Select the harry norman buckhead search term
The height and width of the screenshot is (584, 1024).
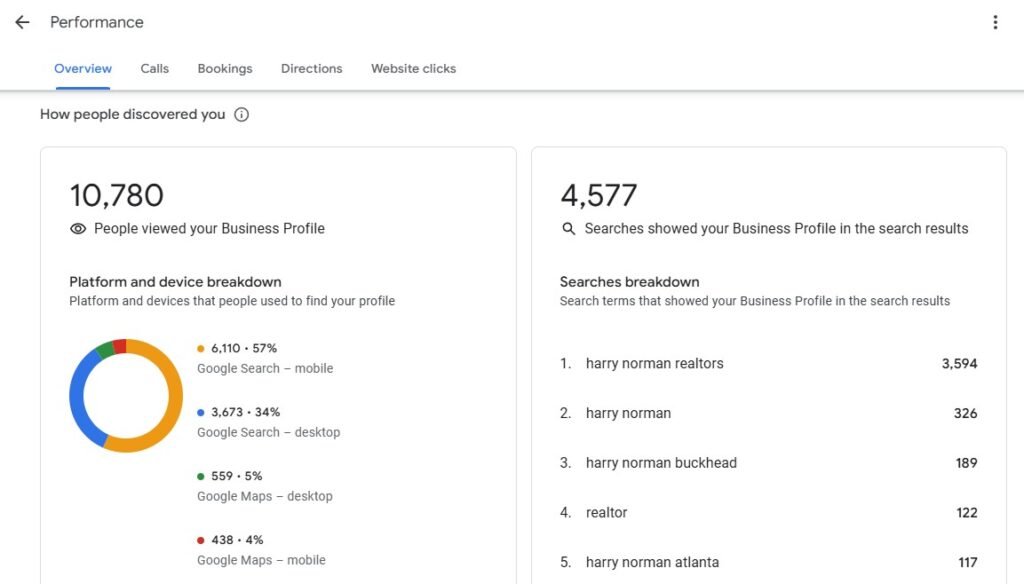pos(661,463)
